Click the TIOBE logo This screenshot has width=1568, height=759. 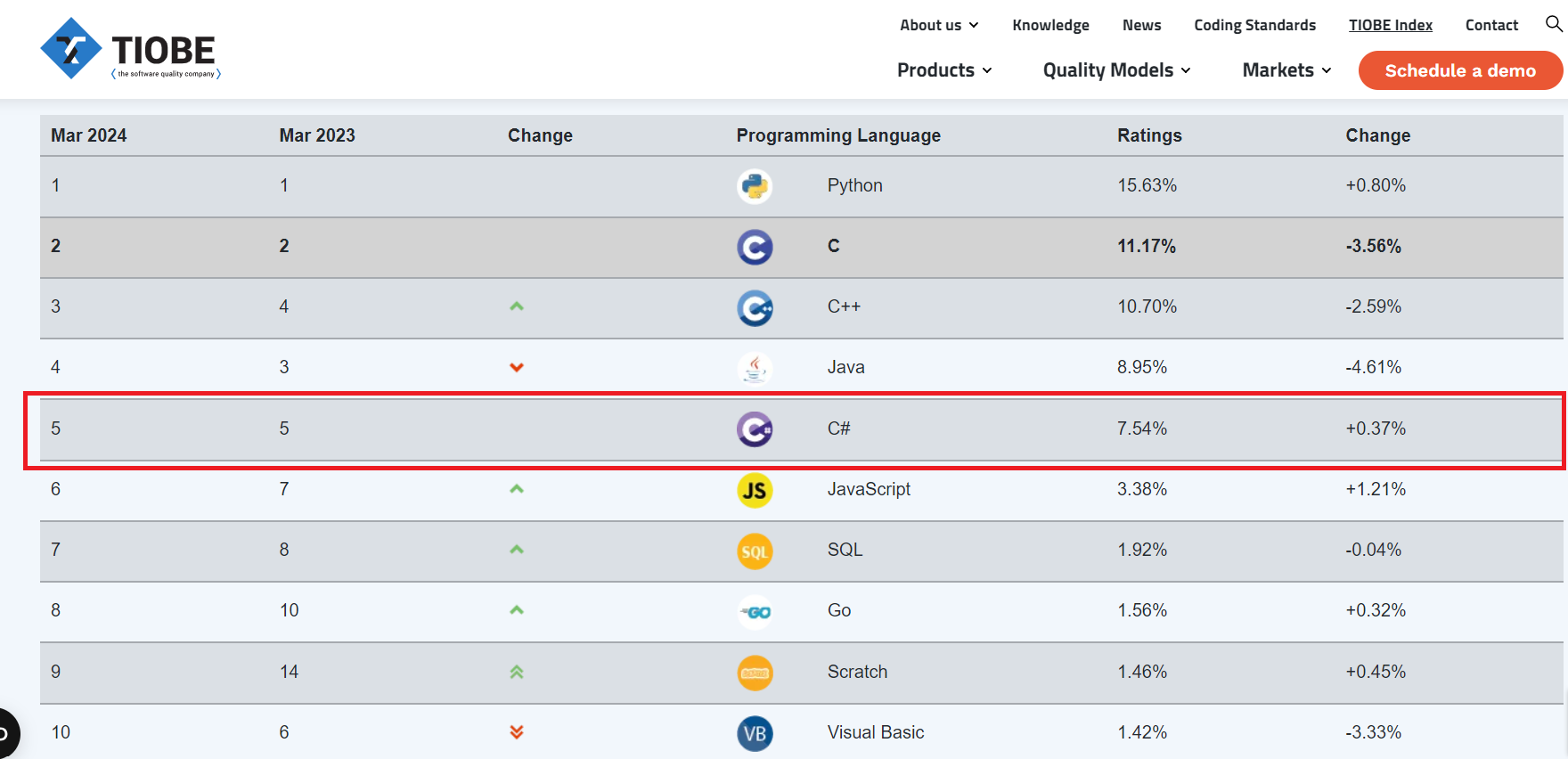(x=130, y=49)
